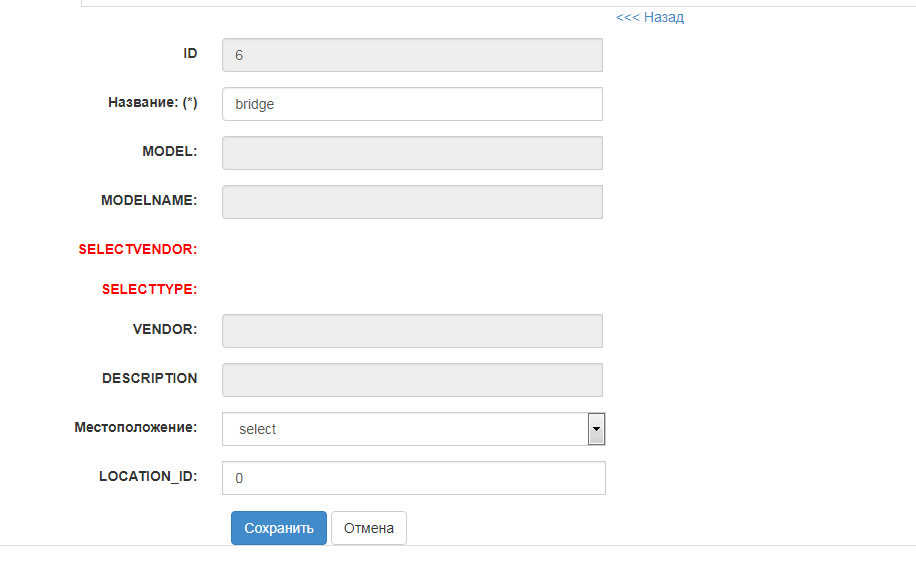The image size is (916, 573).
Task: Click the 'MODELNAME:' label text
Action: pos(149,200)
